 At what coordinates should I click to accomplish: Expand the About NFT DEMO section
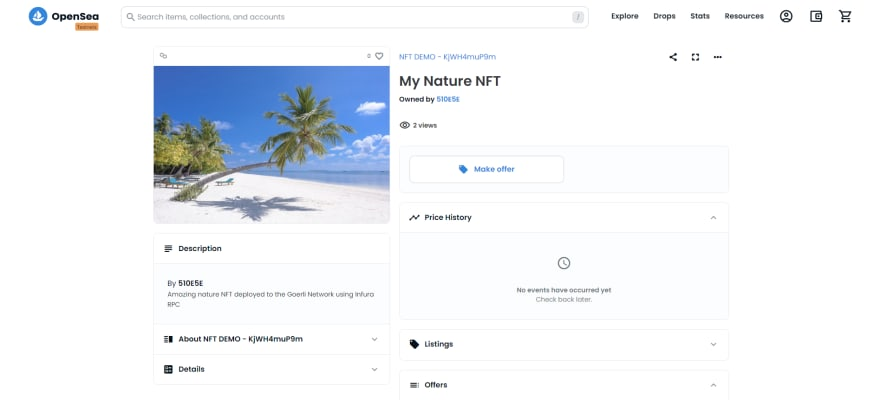click(x=374, y=339)
